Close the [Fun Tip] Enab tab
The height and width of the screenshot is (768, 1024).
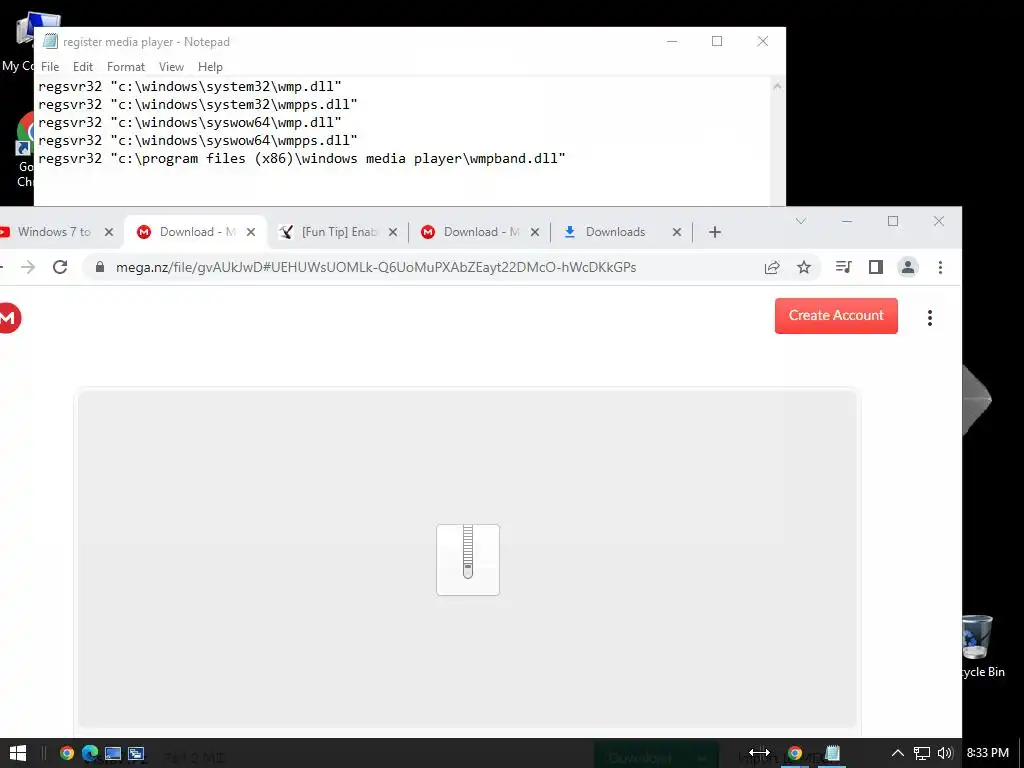point(392,232)
